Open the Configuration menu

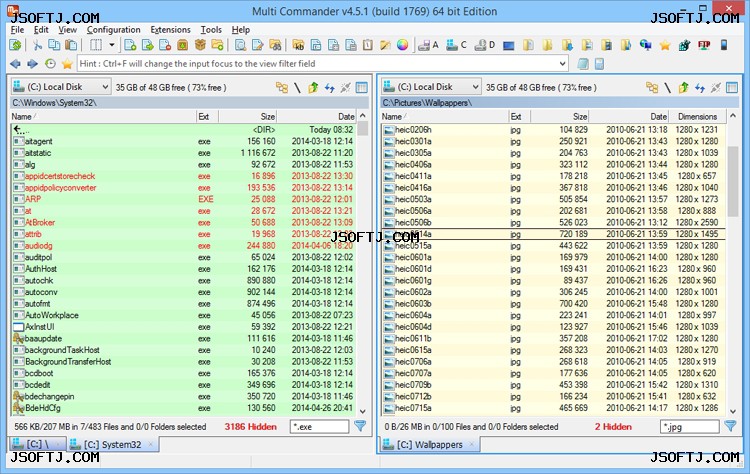click(113, 30)
